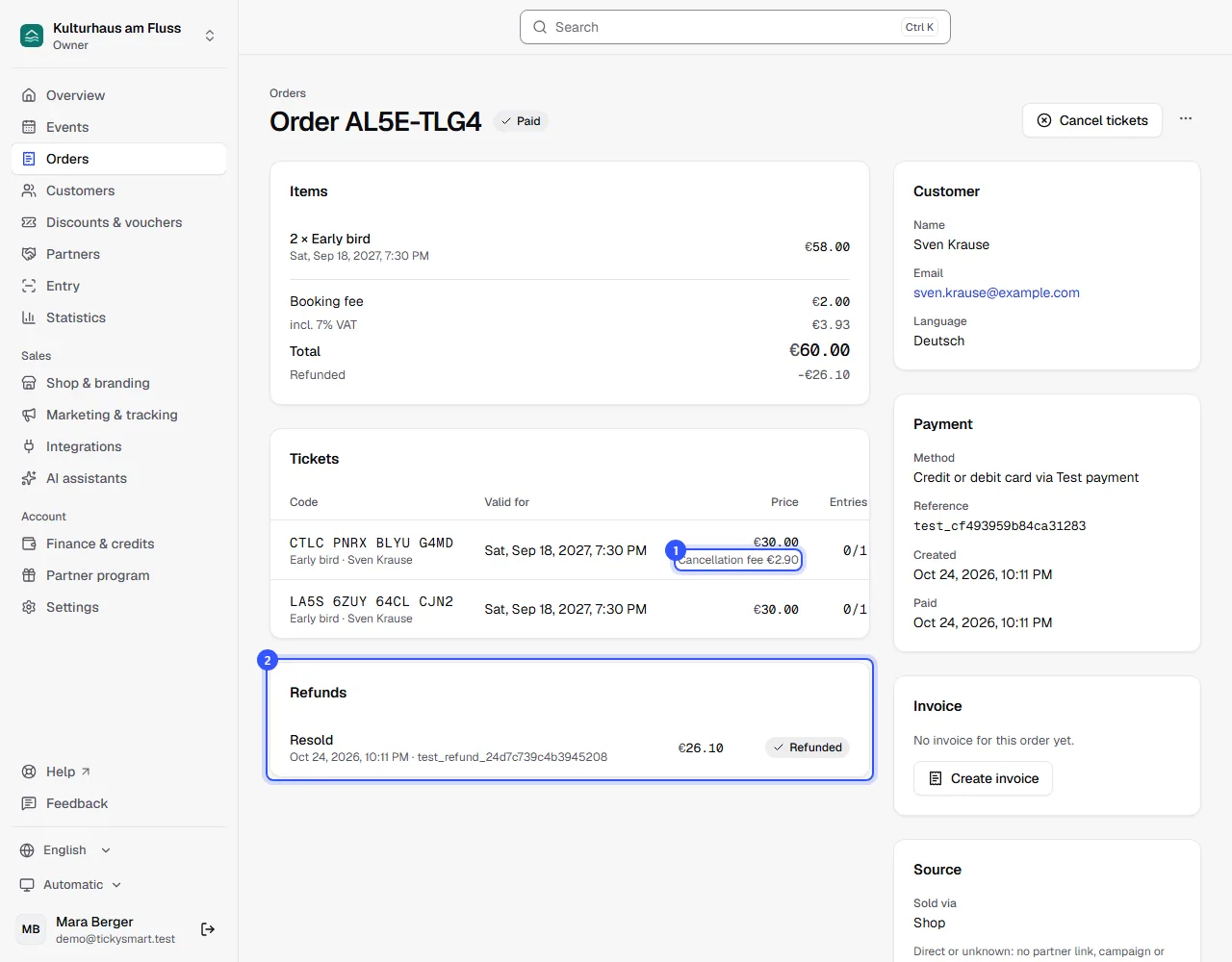The height and width of the screenshot is (962, 1232).
Task: Click the log out icon
Action: click(x=208, y=929)
